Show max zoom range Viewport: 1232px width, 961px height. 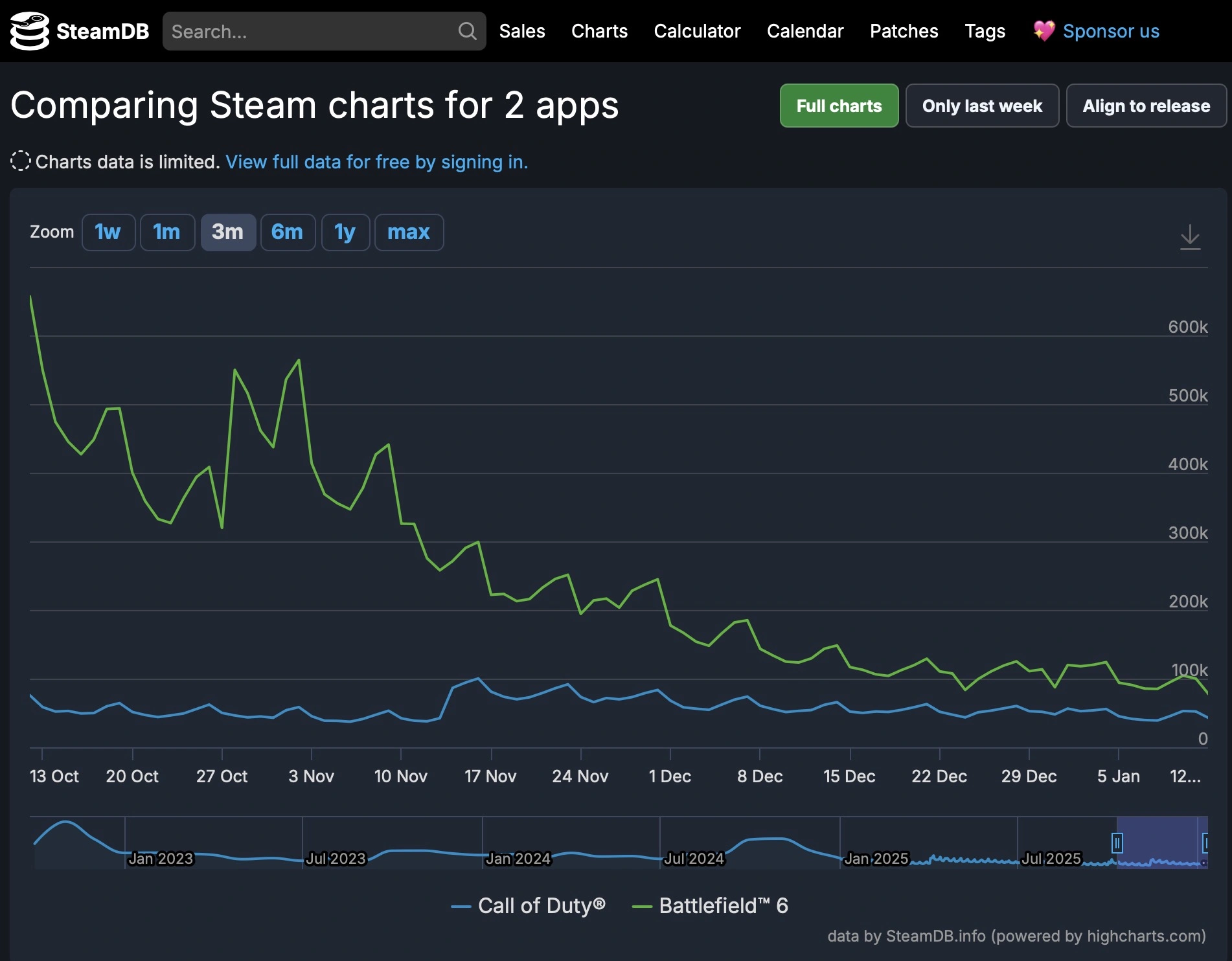point(409,232)
